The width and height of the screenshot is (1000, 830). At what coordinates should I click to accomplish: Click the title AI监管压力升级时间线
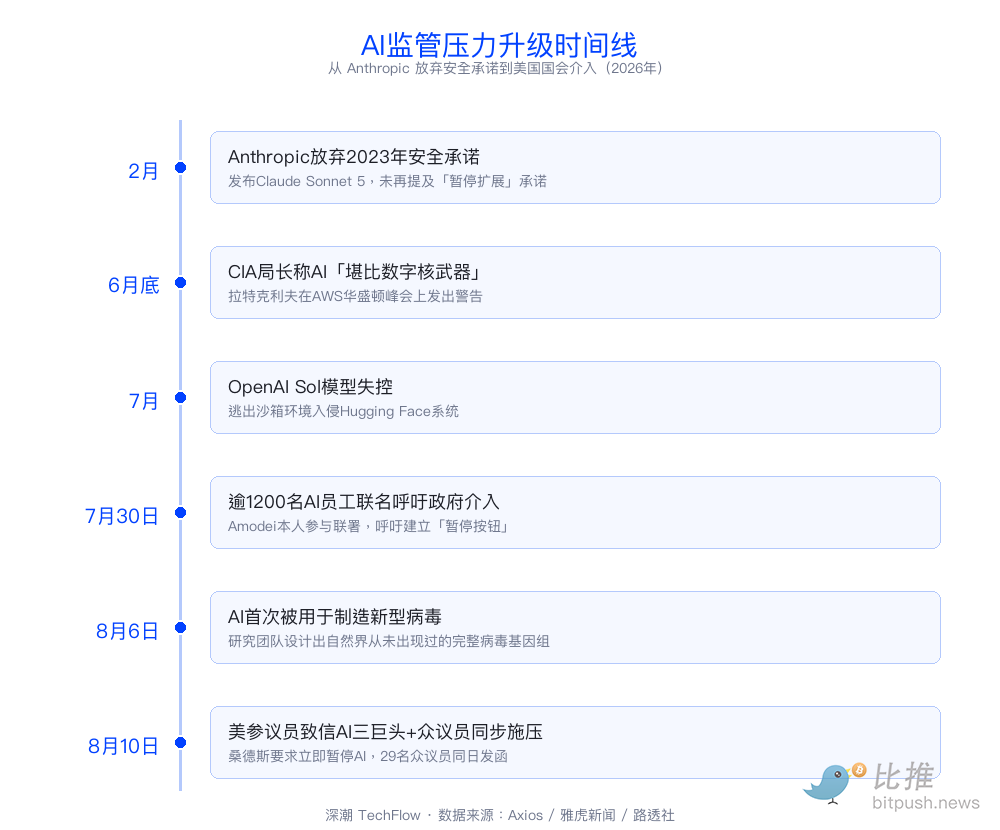tap(499, 45)
